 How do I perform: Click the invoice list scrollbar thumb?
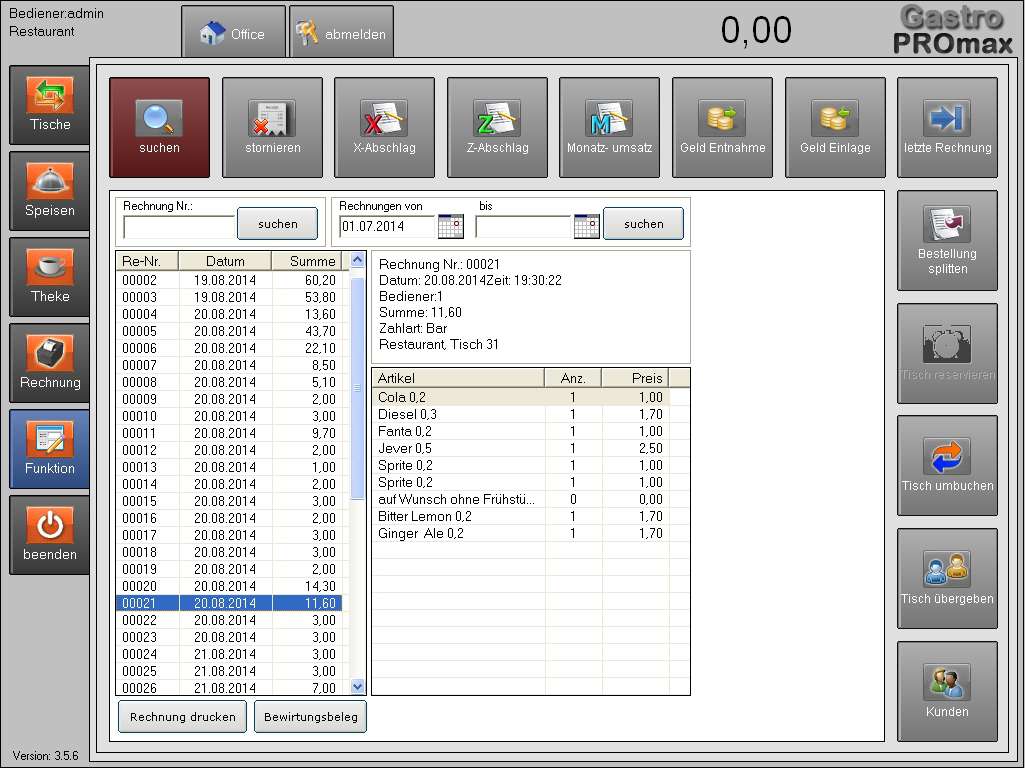point(358,388)
